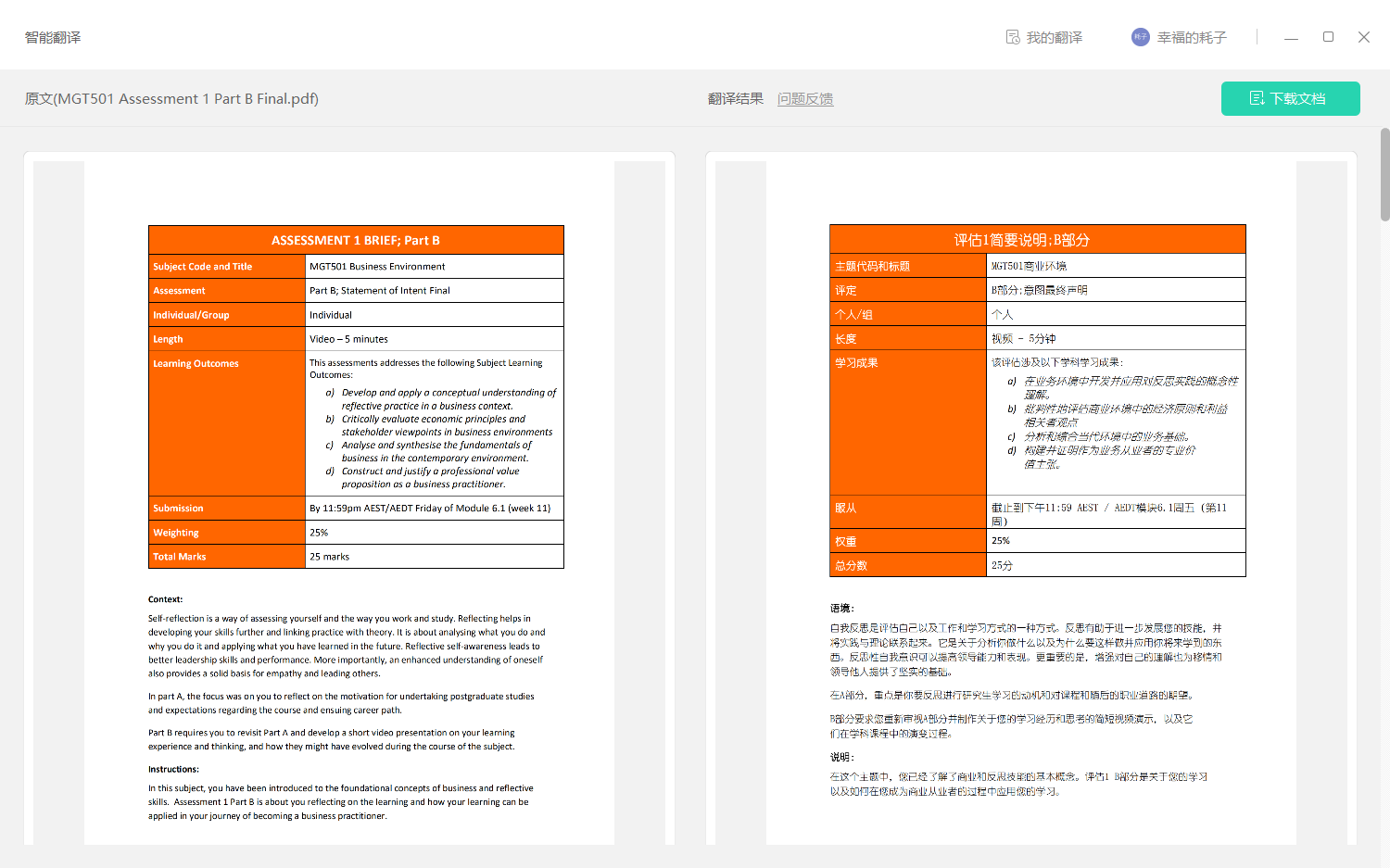
Task: Click the 长度 row label in translation
Action: (908, 339)
